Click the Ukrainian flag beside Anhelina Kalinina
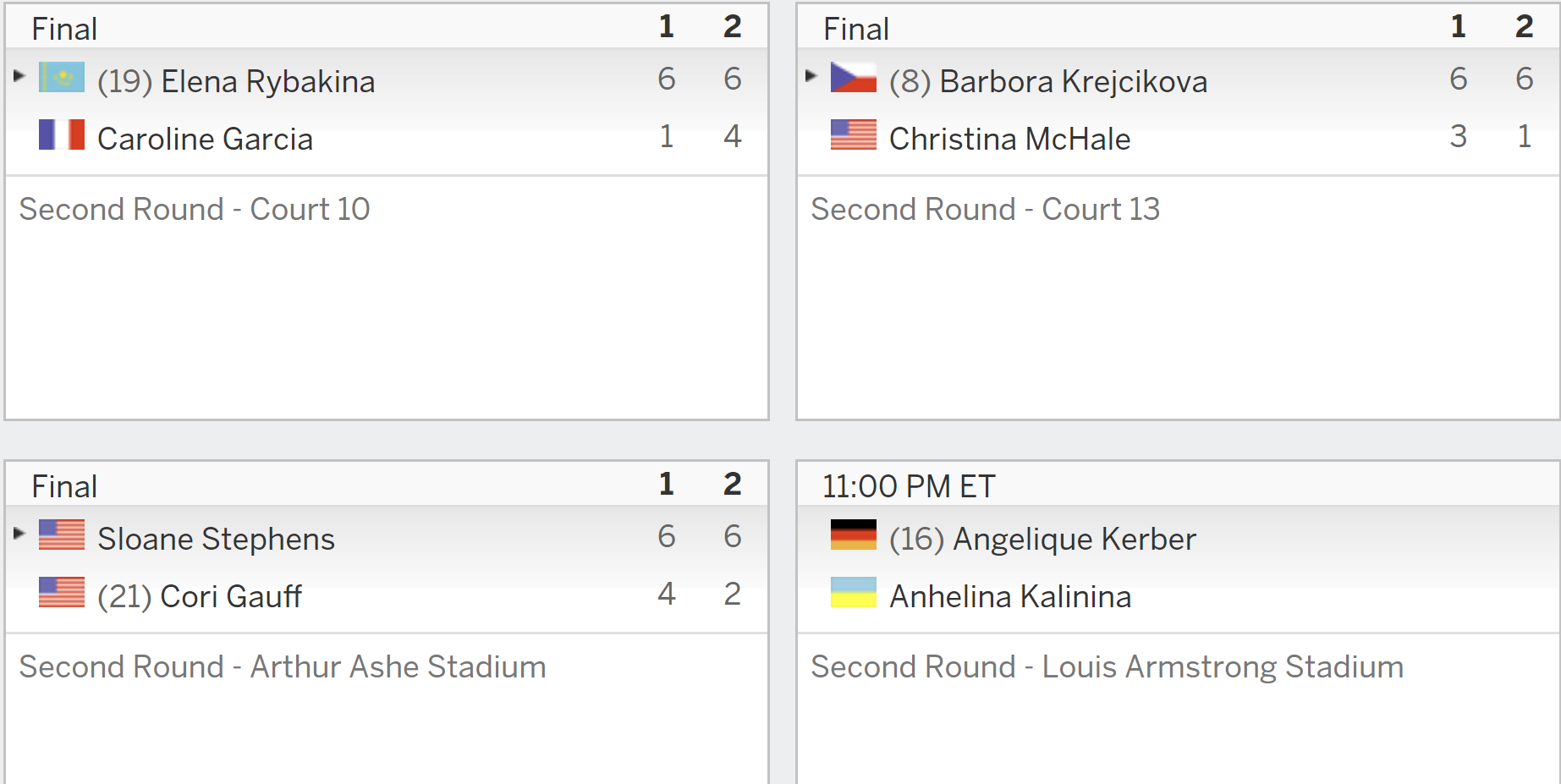This screenshot has width=1561, height=784. pyautogui.click(x=854, y=592)
